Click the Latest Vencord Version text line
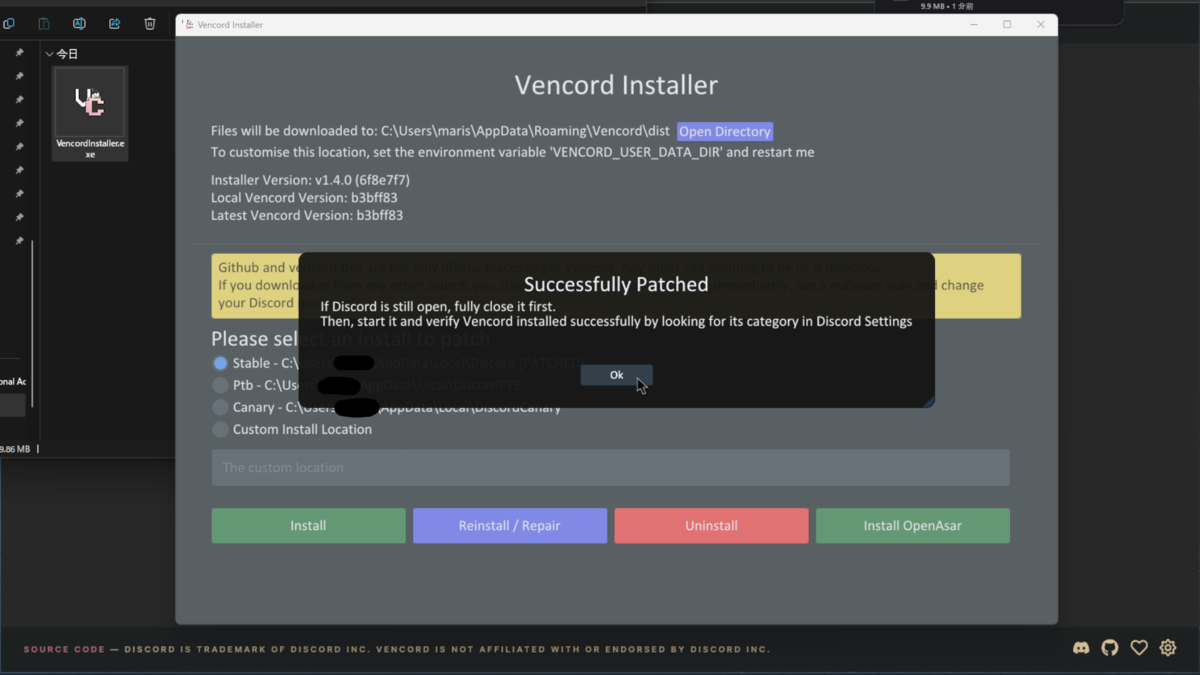The height and width of the screenshot is (675, 1200). coord(307,215)
